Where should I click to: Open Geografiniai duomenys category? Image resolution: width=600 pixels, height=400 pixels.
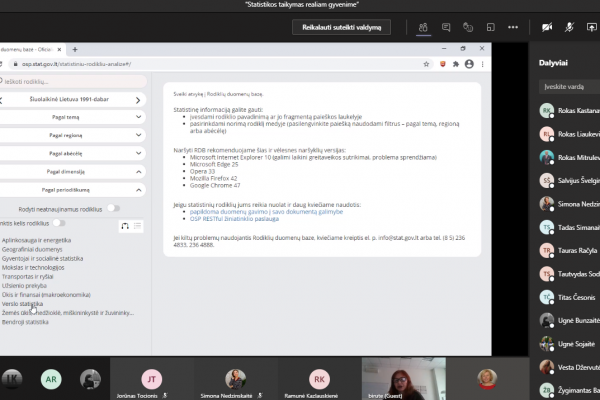click(32, 250)
